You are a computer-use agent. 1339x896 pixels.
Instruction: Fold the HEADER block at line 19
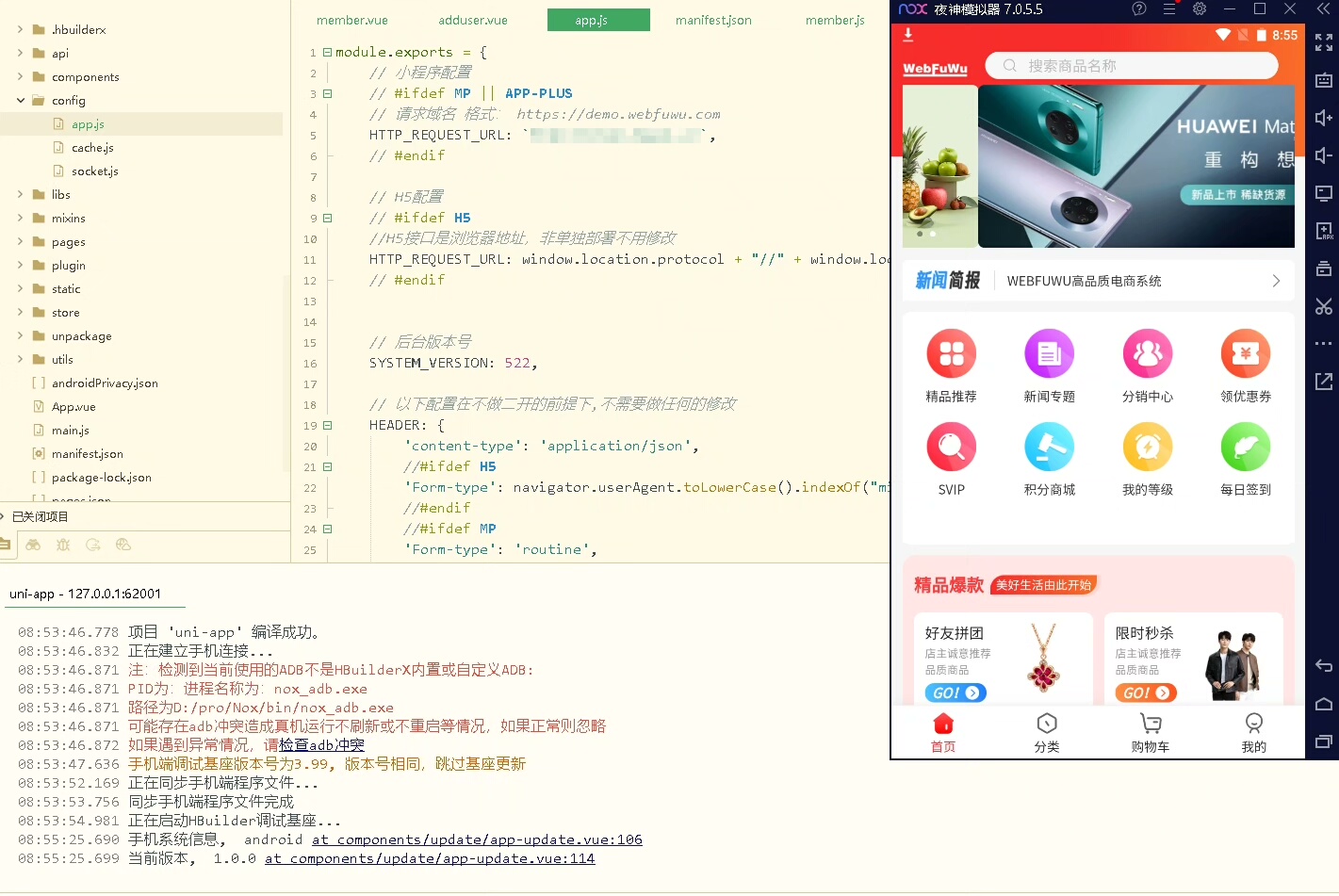pos(328,425)
